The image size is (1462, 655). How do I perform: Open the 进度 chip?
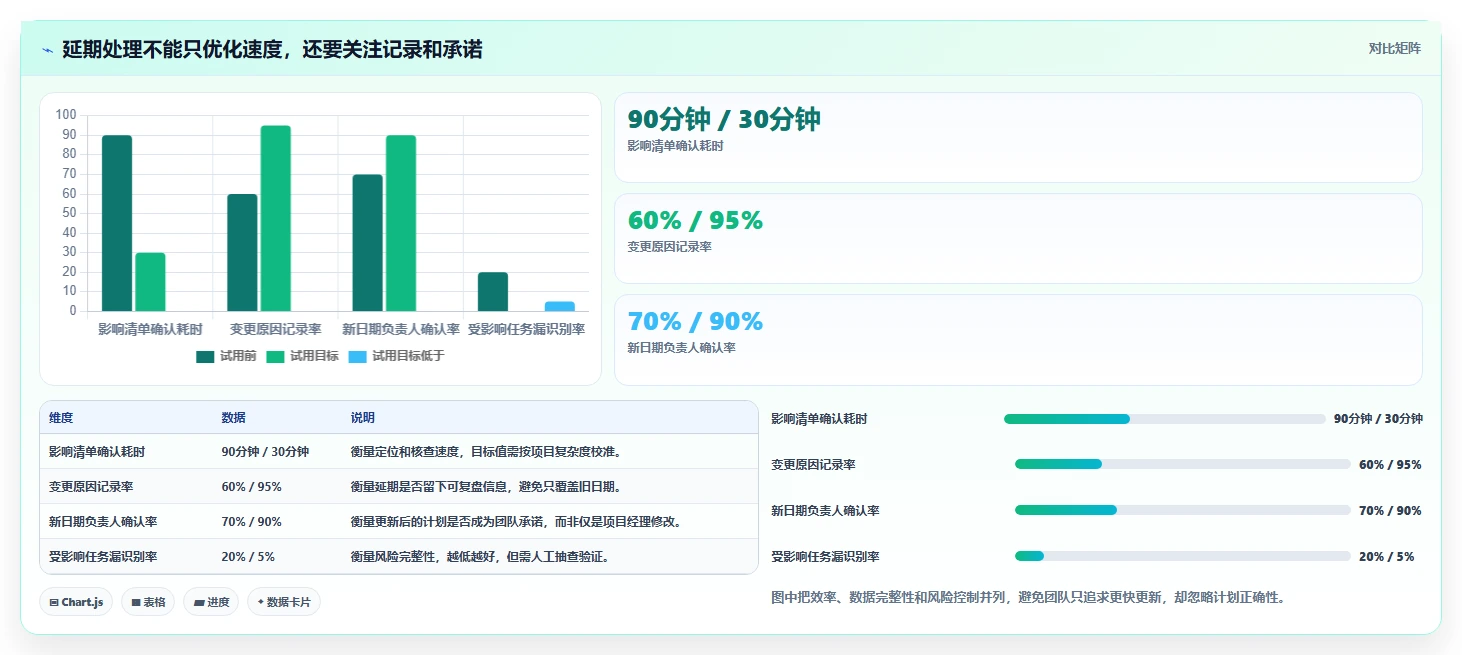pos(211,602)
